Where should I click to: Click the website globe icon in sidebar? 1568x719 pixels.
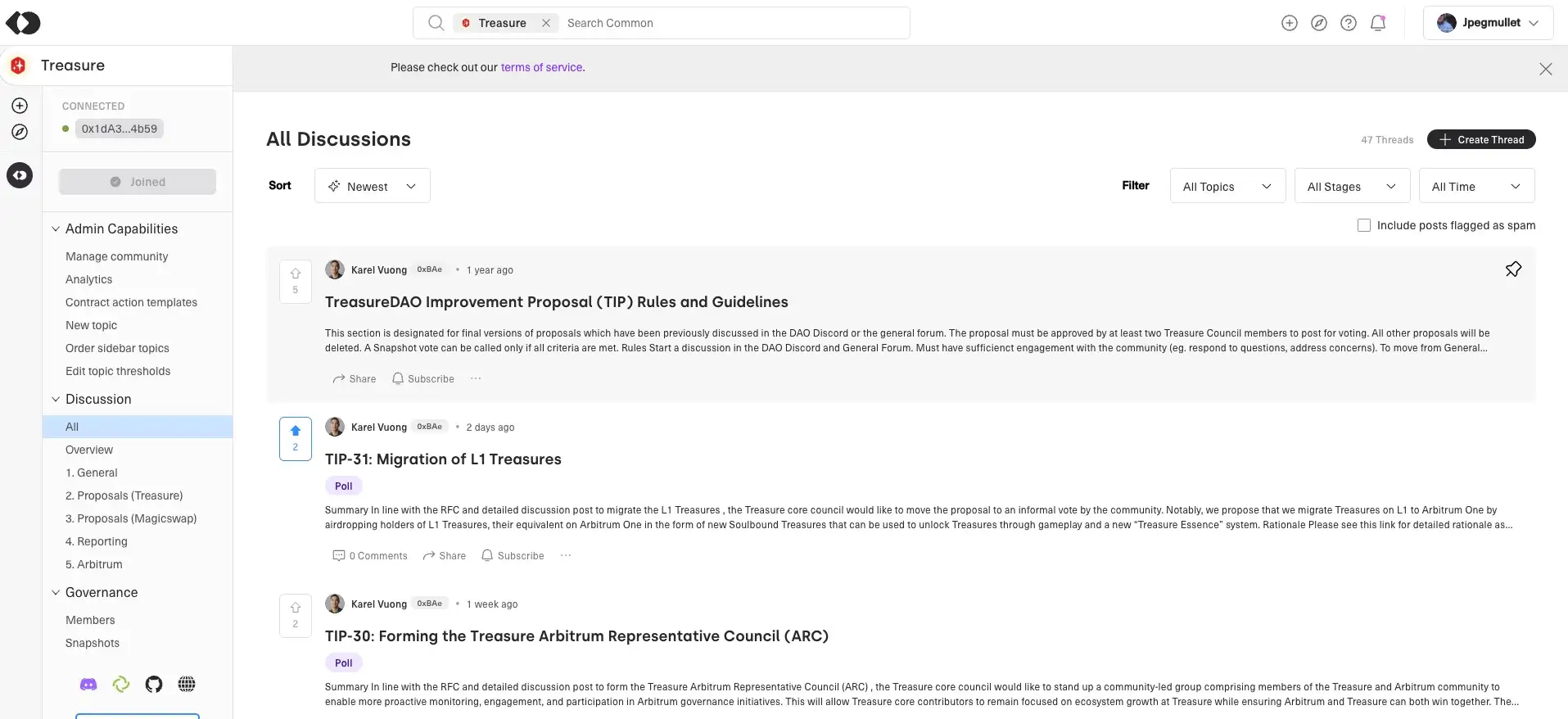tap(187, 685)
